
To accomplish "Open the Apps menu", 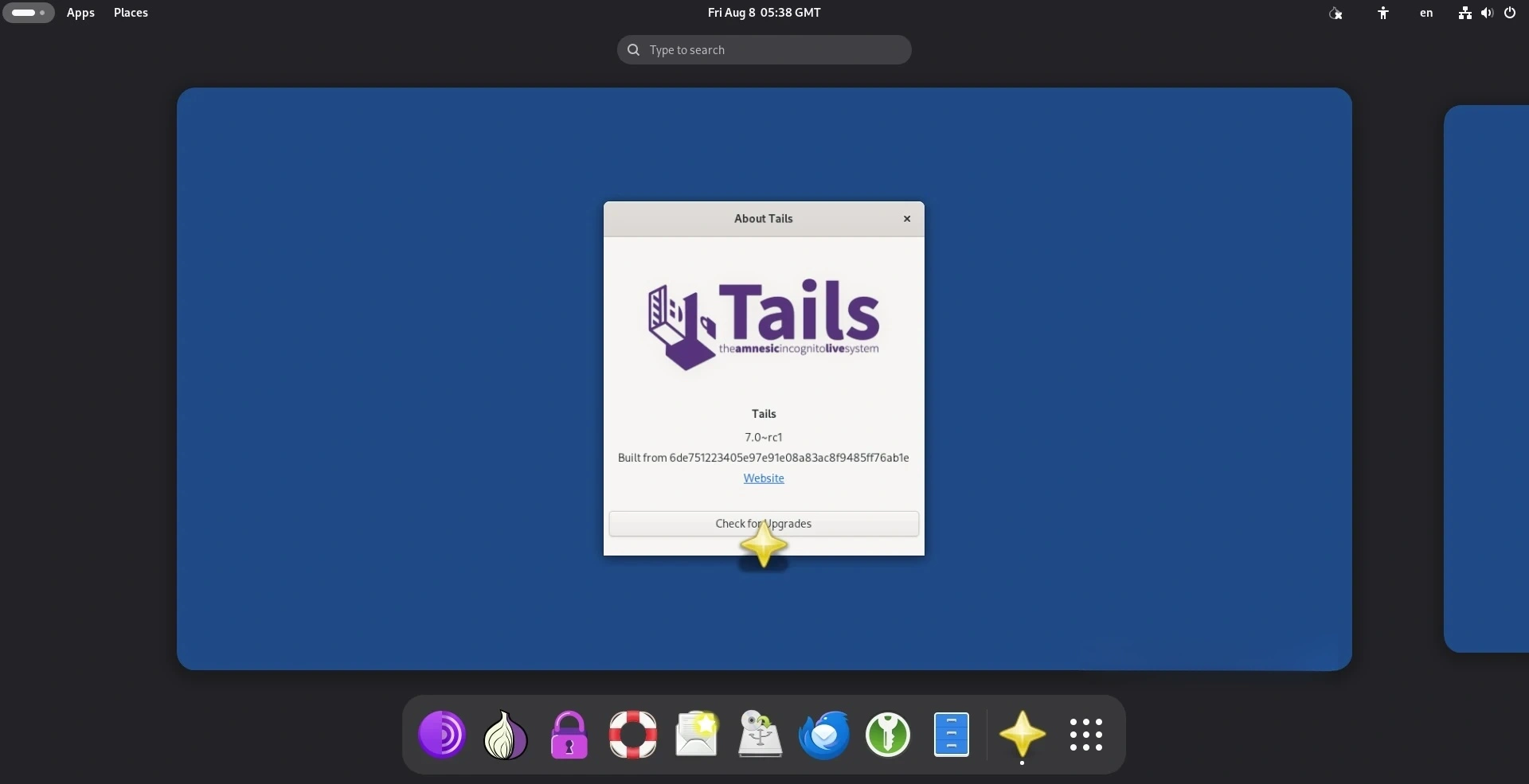I will [80, 13].
